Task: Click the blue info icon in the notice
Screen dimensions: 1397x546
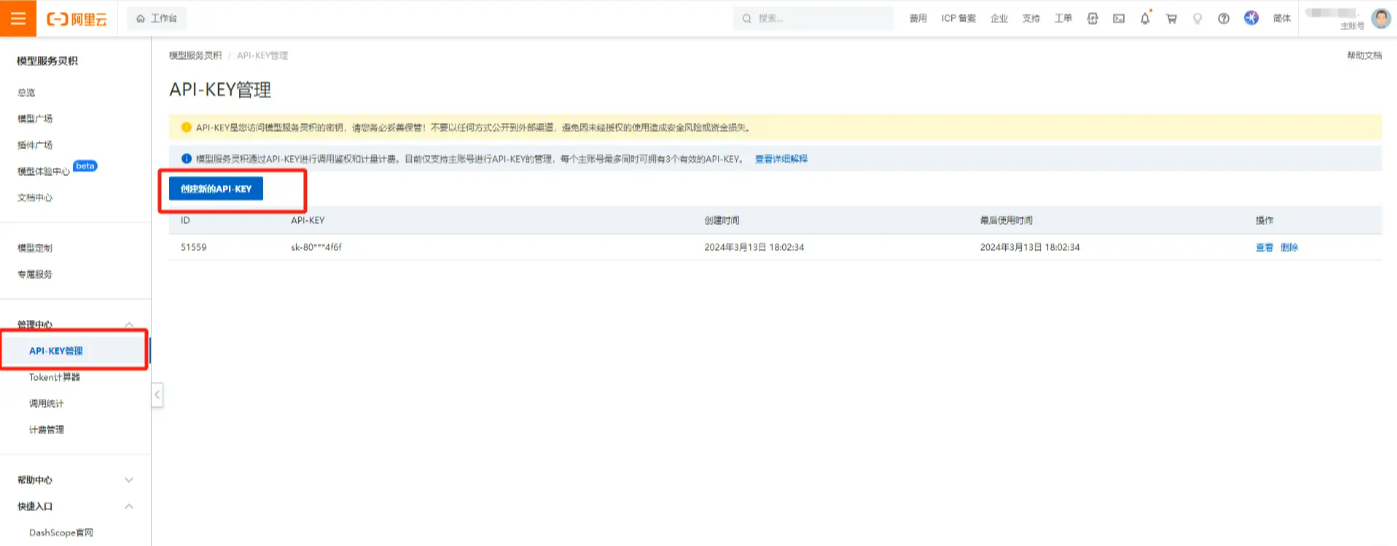Action: [186, 159]
